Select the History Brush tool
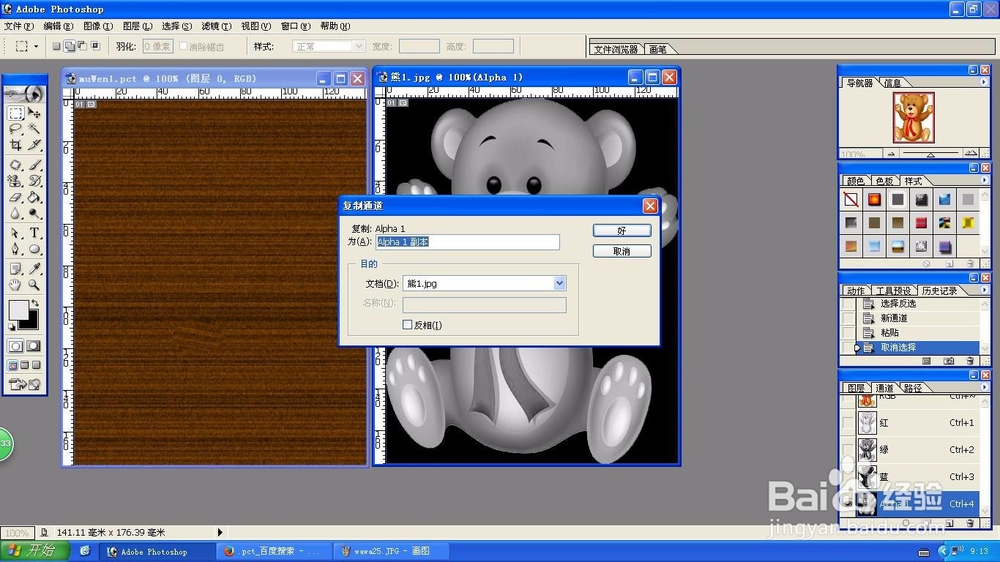This screenshot has width=1000, height=562. pos(34,181)
